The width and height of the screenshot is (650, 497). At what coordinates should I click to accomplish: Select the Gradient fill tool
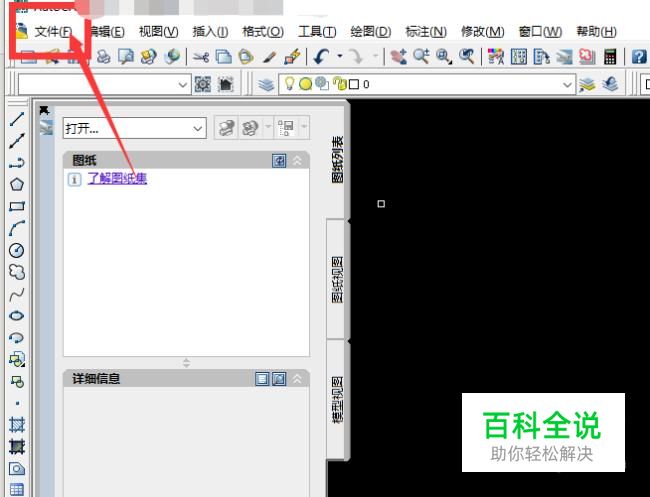17,446
